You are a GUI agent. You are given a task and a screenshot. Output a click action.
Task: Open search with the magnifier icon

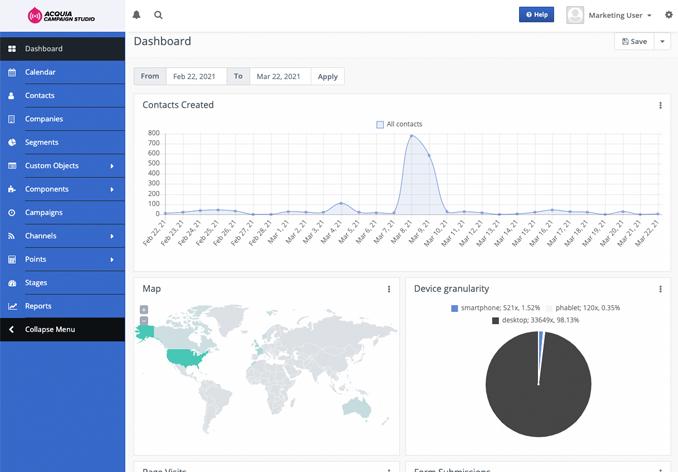pyautogui.click(x=158, y=15)
